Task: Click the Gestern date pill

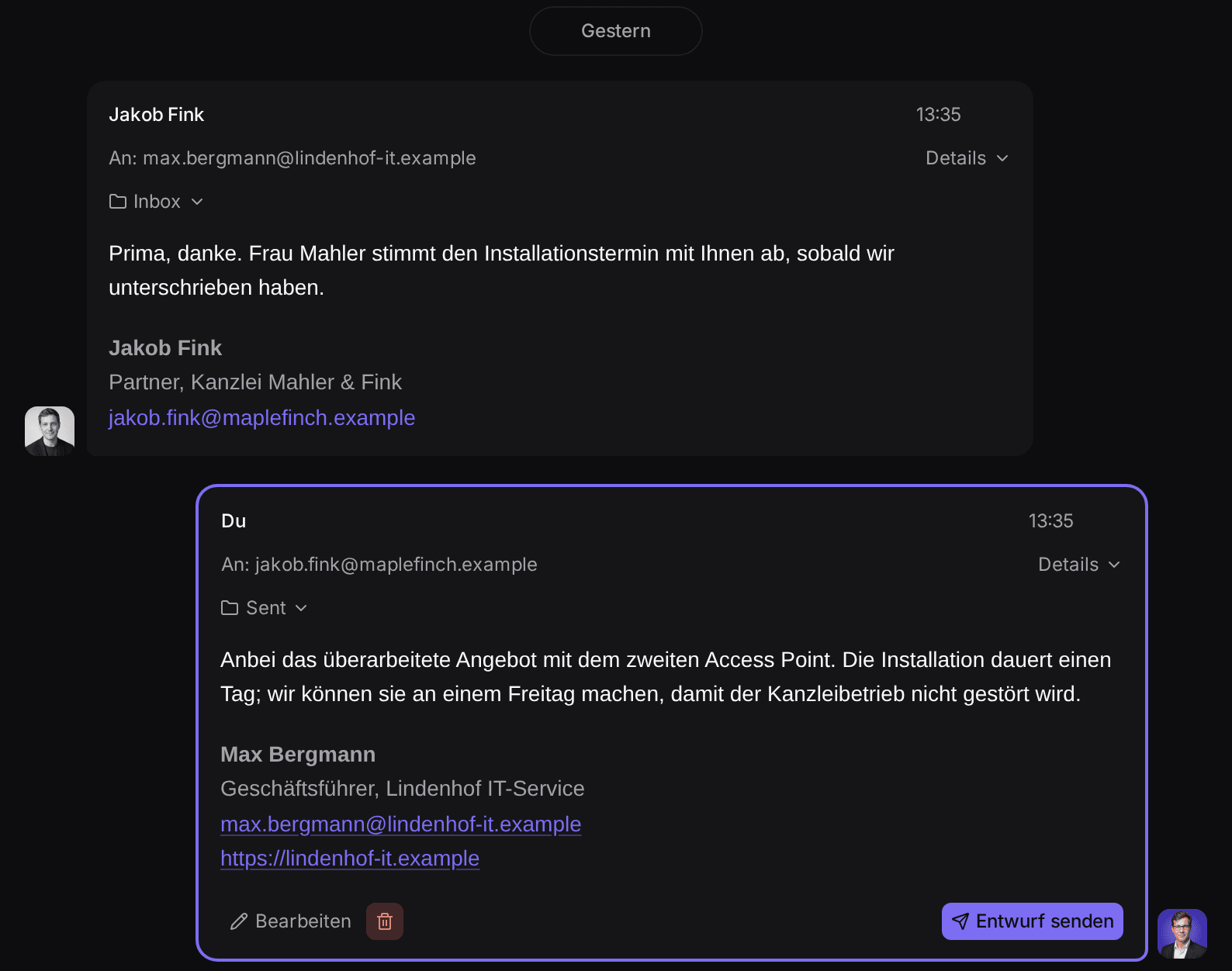Action: (616, 31)
